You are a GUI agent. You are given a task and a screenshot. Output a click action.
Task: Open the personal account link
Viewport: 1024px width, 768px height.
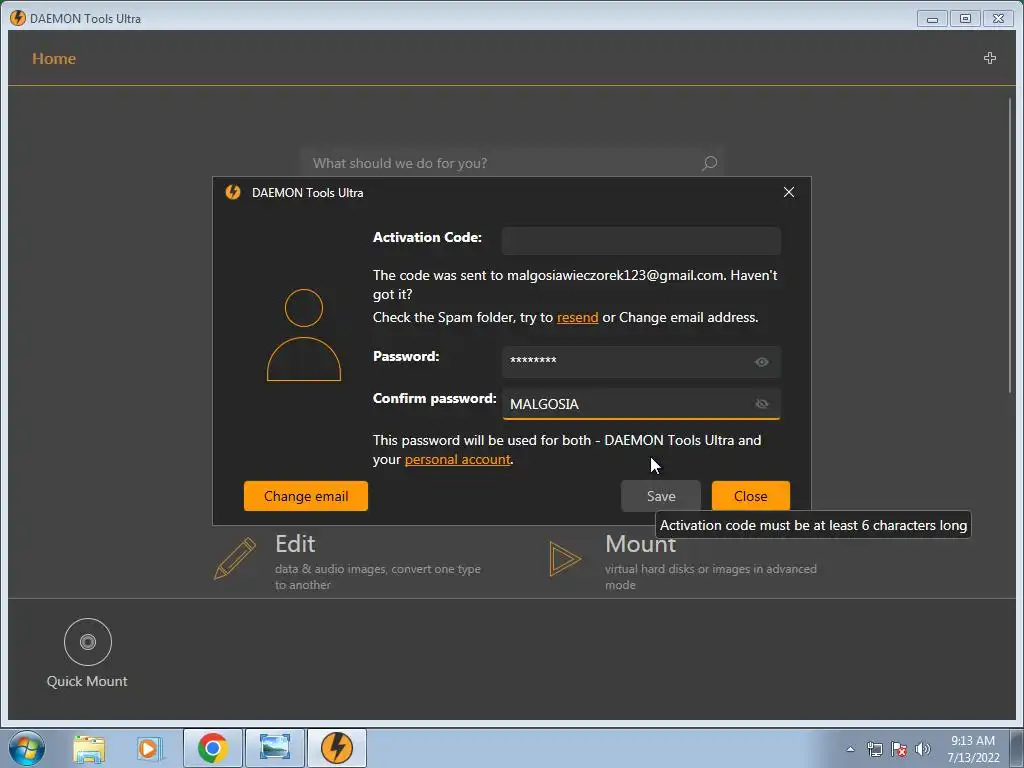(x=457, y=460)
